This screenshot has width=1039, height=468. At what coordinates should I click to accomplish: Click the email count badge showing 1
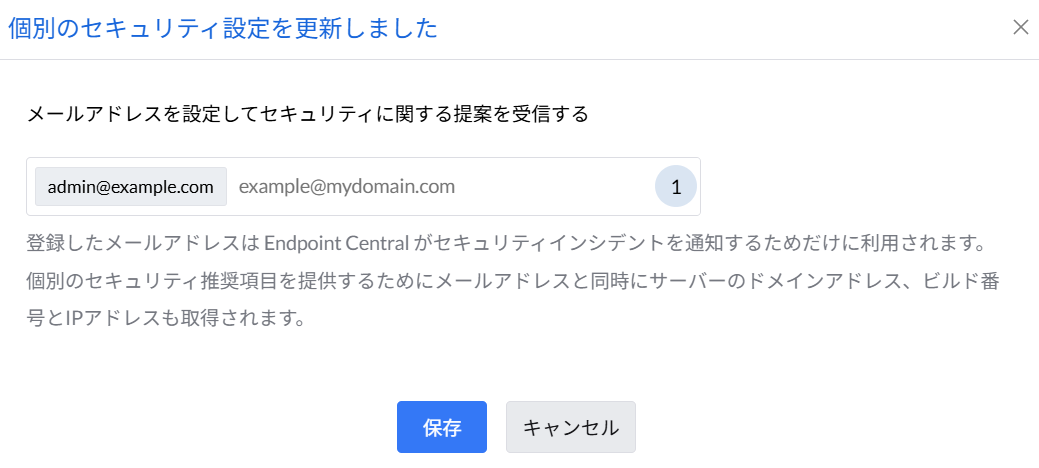[x=676, y=186]
